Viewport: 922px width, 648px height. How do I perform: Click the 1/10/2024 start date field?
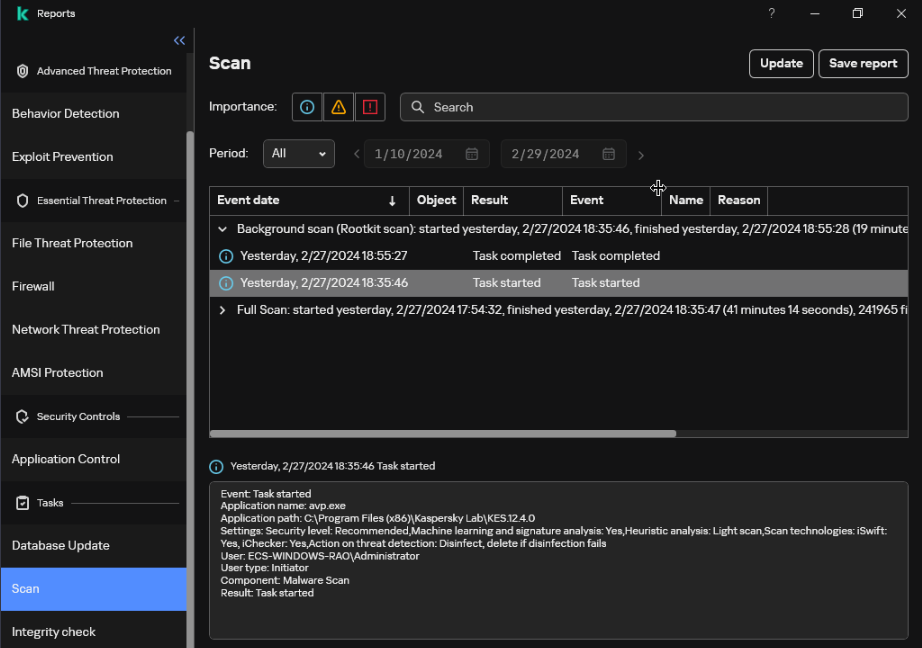427,154
